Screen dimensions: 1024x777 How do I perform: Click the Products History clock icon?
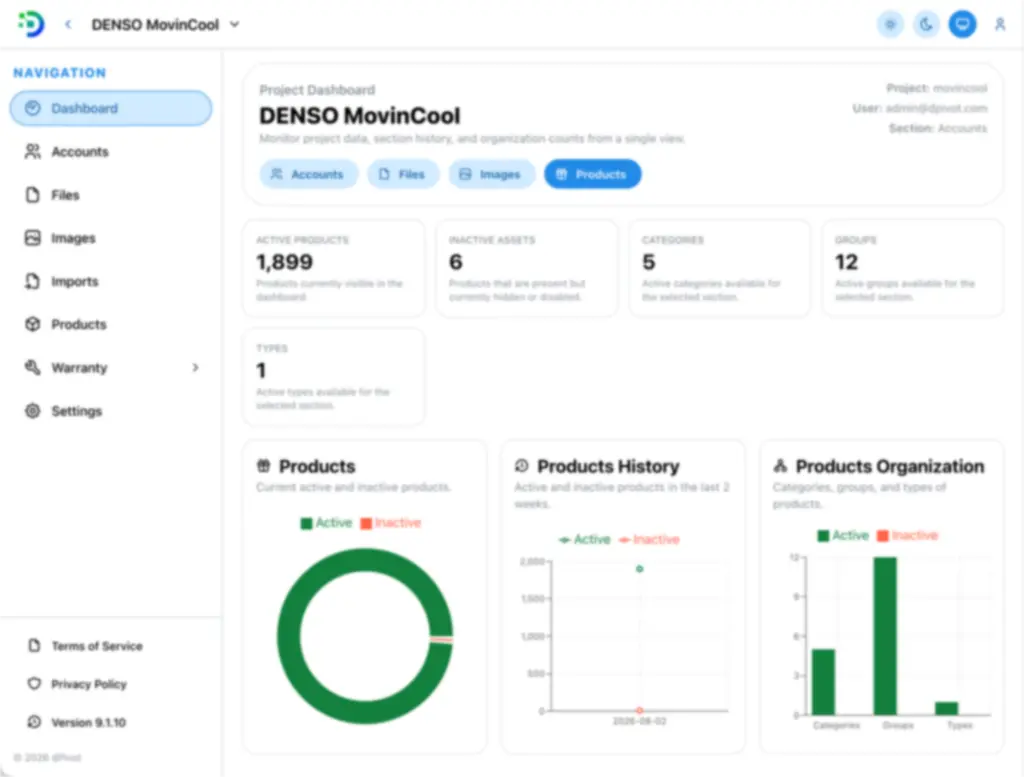521,466
